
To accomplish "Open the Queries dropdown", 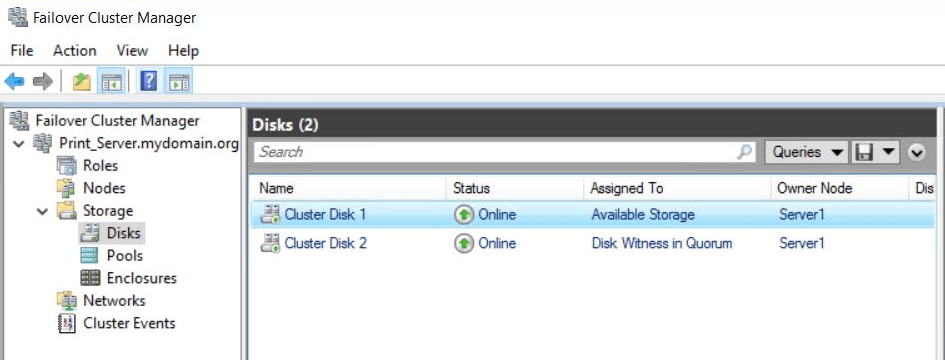I will (x=807, y=153).
